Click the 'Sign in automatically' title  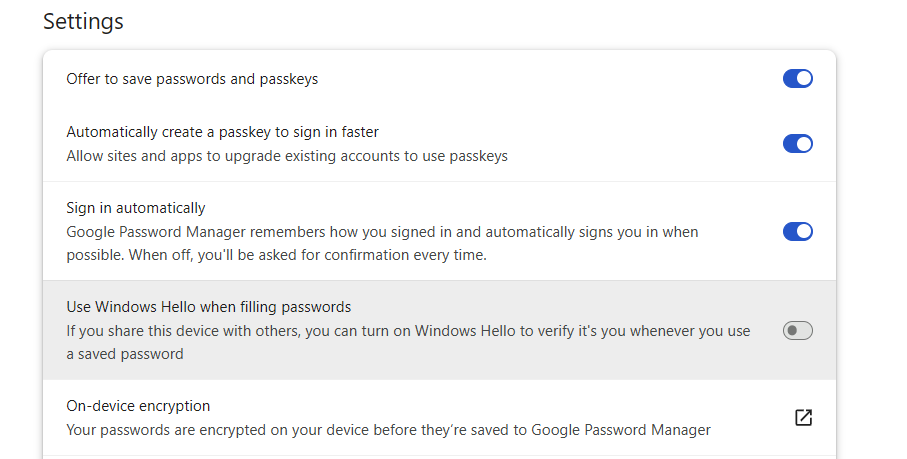coord(136,208)
